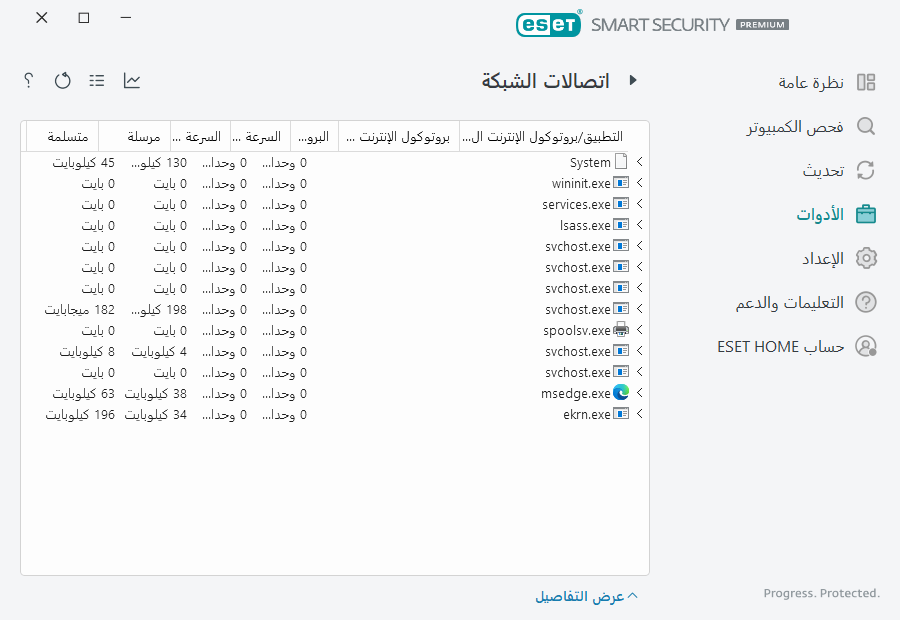
Task: Click the magnifier icon for فحص الكمبيوتر
Action: (x=866, y=127)
